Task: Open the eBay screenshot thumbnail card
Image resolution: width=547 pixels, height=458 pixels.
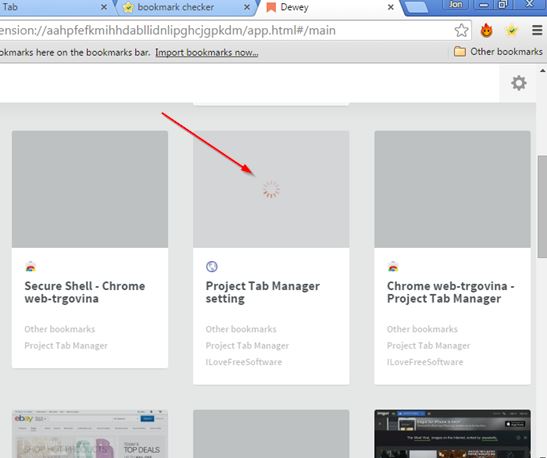Action: pyautogui.click(x=90, y=434)
